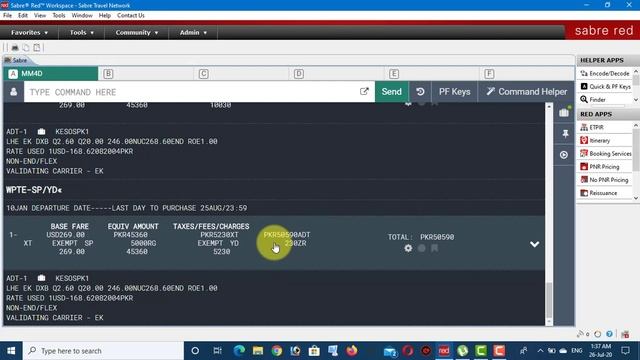Viewport: 640px width, 360px height.
Task: Launch the No PNR Pricing red app
Action: point(604,180)
